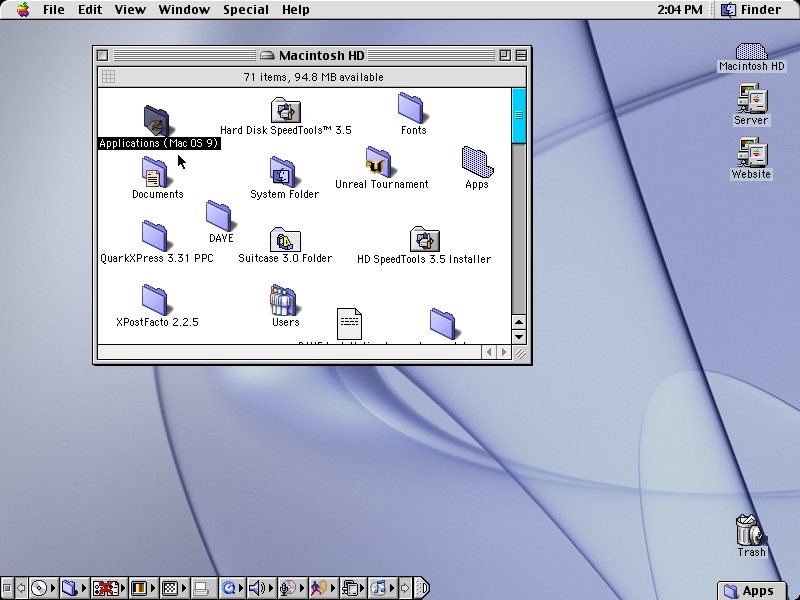Click the Trash icon
The image size is (800, 600).
750,530
